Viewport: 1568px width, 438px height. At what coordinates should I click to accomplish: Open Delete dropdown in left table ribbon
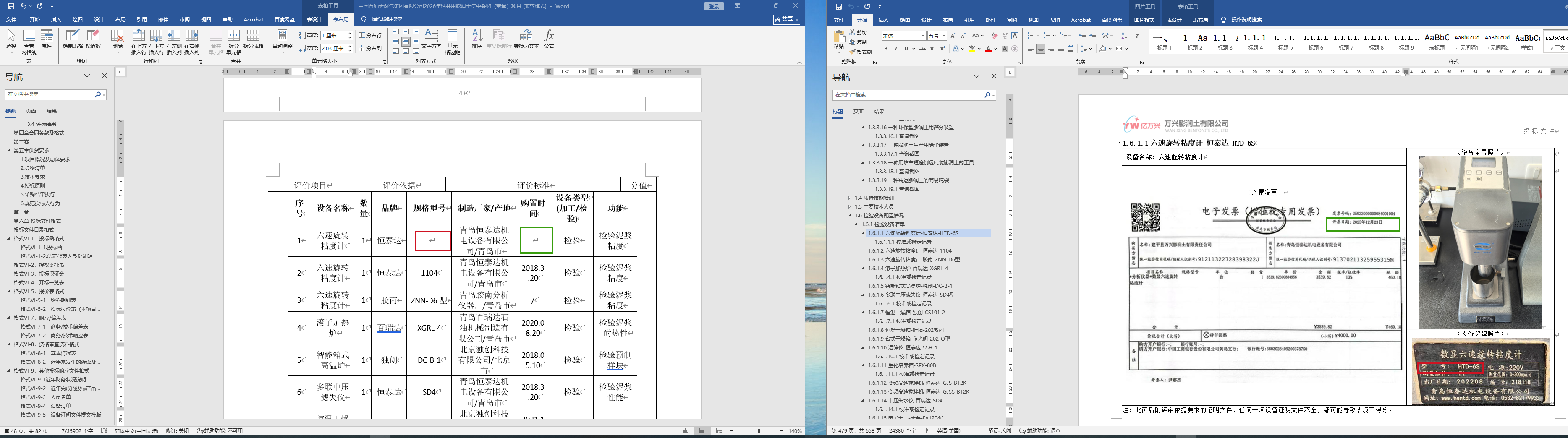[x=118, y=42]
